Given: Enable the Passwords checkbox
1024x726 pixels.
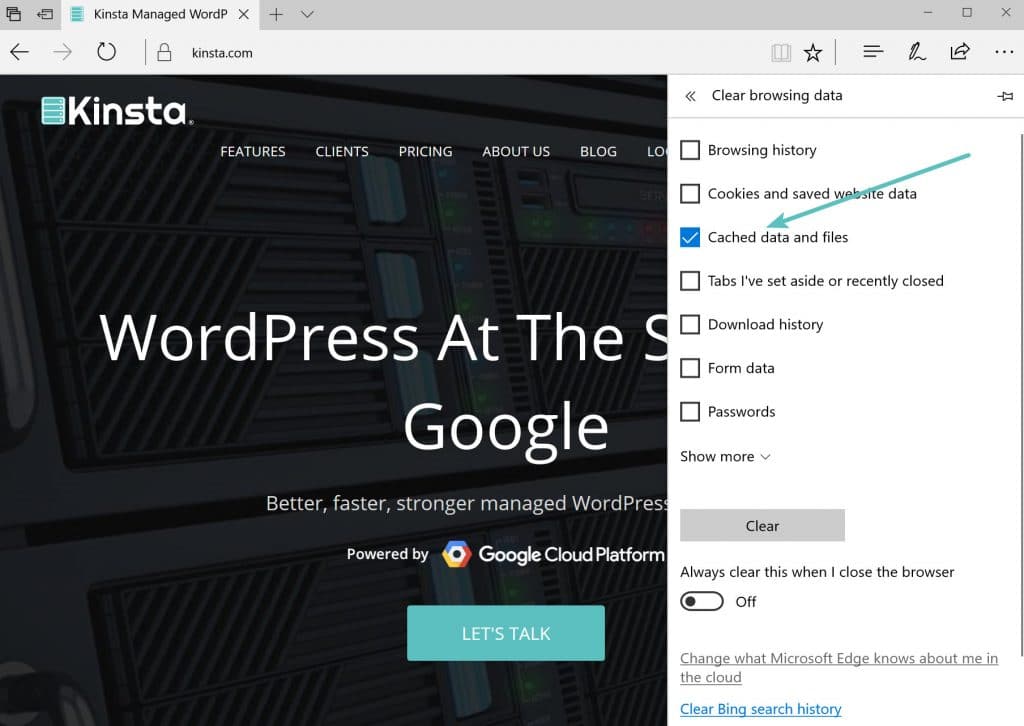Looking at the screenshot, I should [x=690, y=411].
